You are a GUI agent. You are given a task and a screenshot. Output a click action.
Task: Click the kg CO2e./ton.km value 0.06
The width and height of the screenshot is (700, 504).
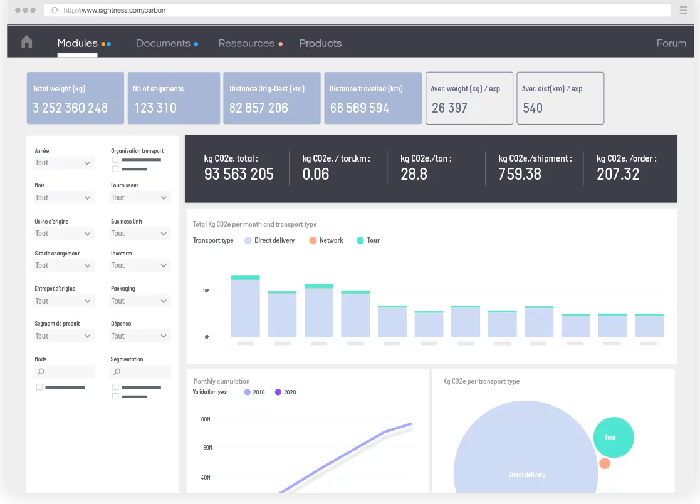point(316,174)
